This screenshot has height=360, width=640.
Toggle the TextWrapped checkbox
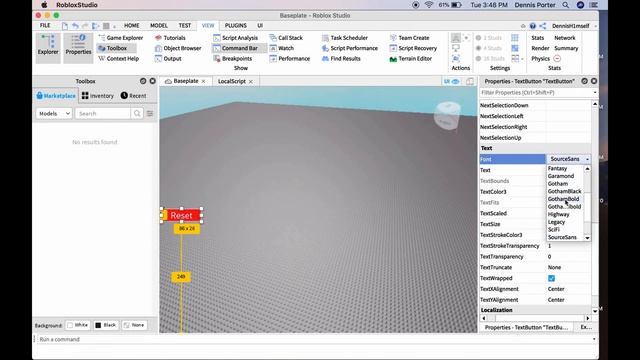tap(551, 278)
